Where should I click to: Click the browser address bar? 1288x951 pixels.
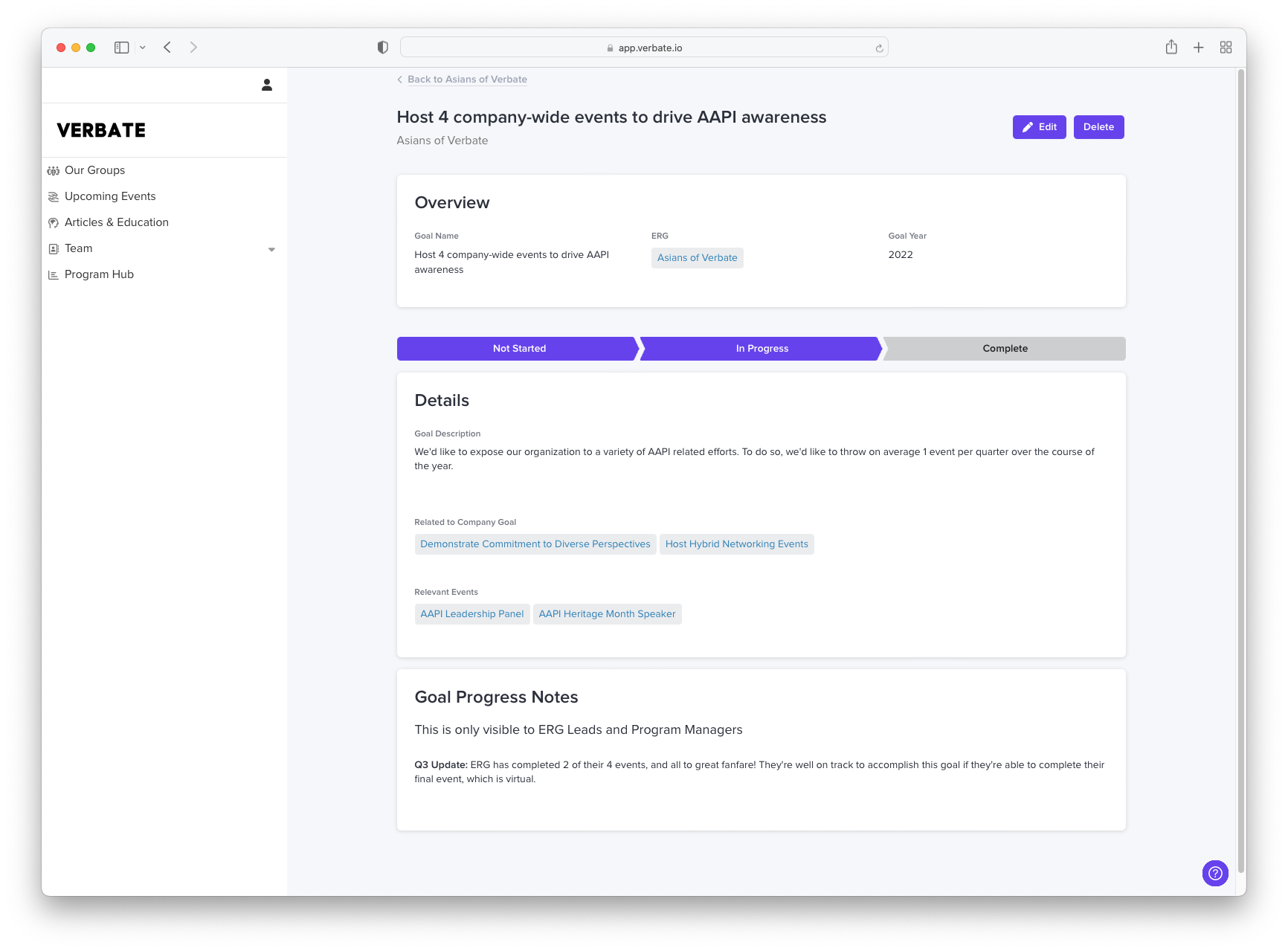(643, 47)
